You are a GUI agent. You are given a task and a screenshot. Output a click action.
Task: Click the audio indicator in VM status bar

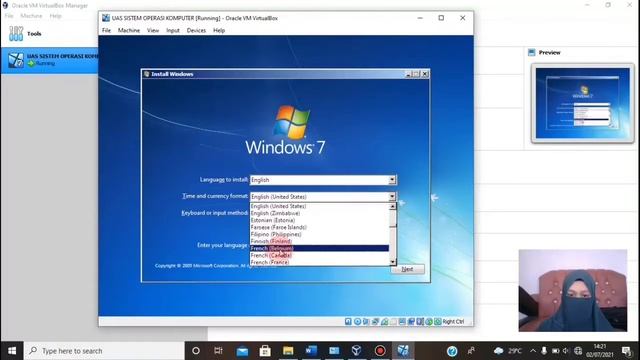click(366, 322)
